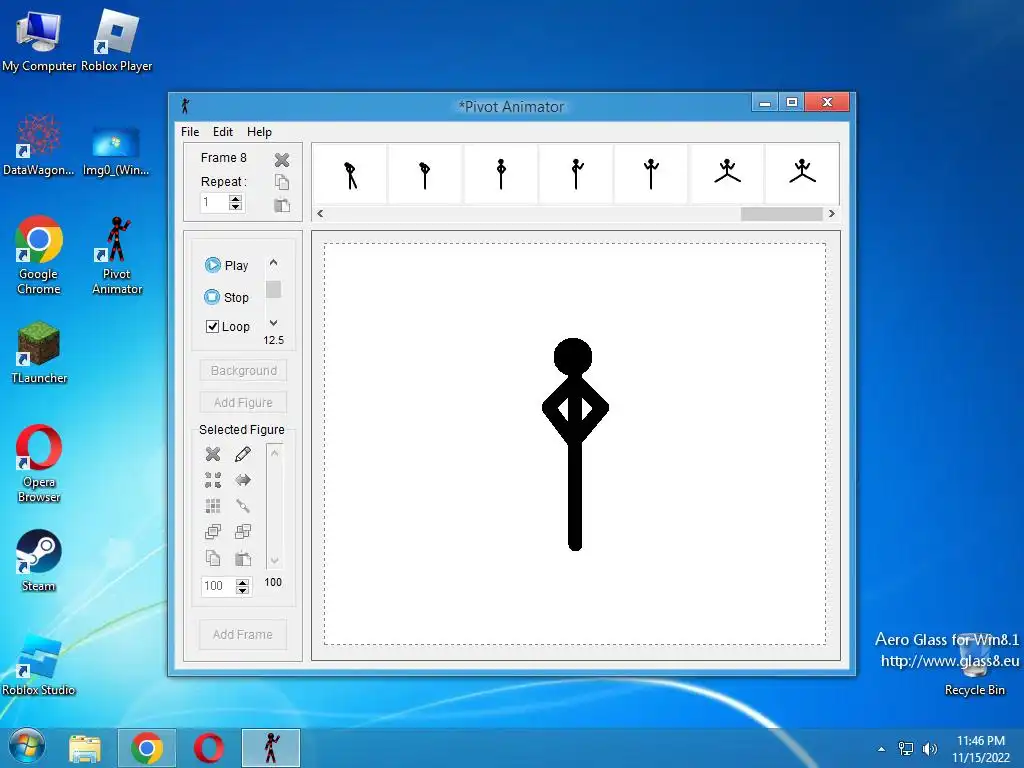This screenshot has width=1024, height=768.
Task: Click the stick figure's head on canvas
Action: pos(573,357)
